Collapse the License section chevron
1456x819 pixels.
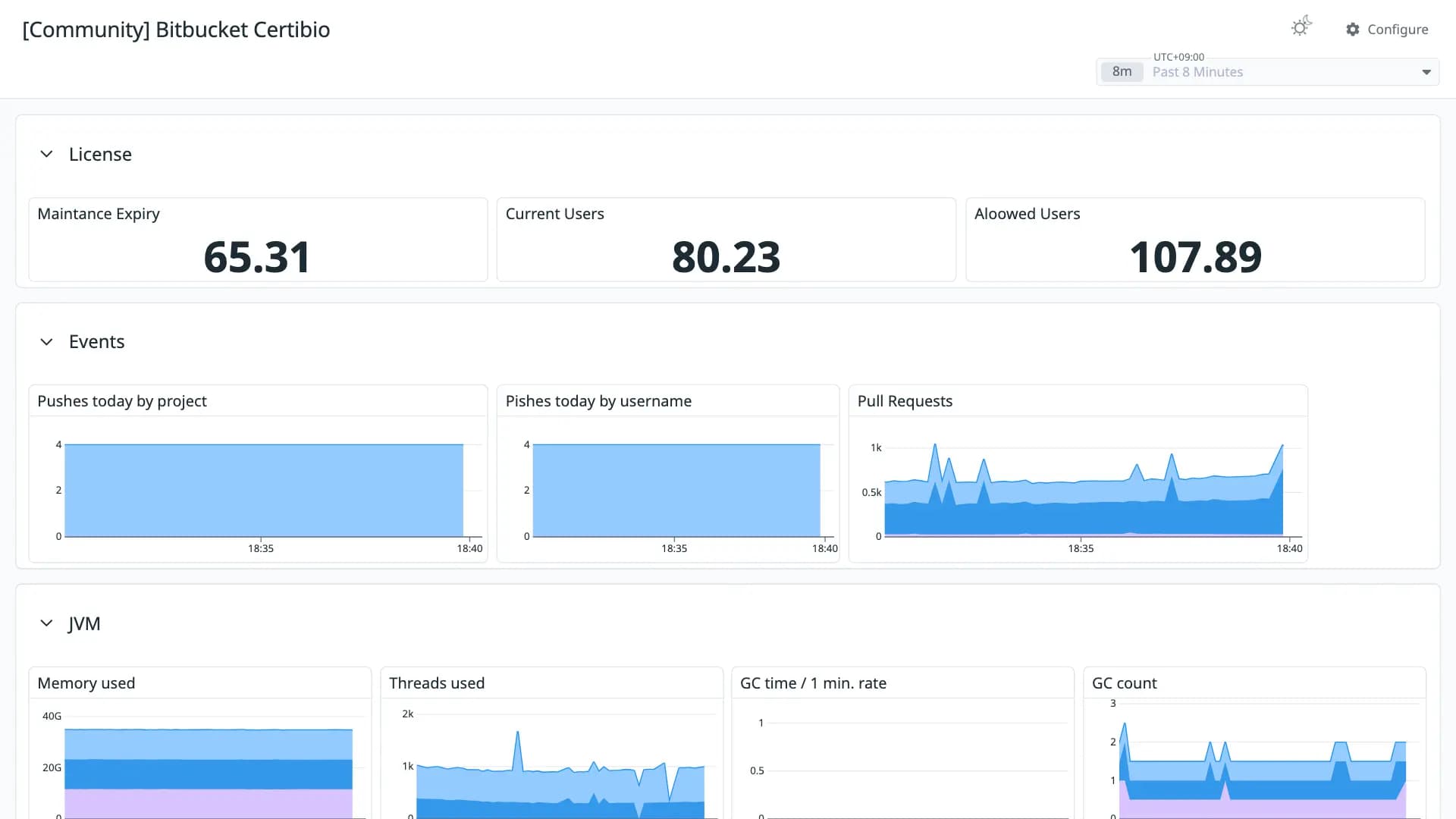tap(46, 154)
